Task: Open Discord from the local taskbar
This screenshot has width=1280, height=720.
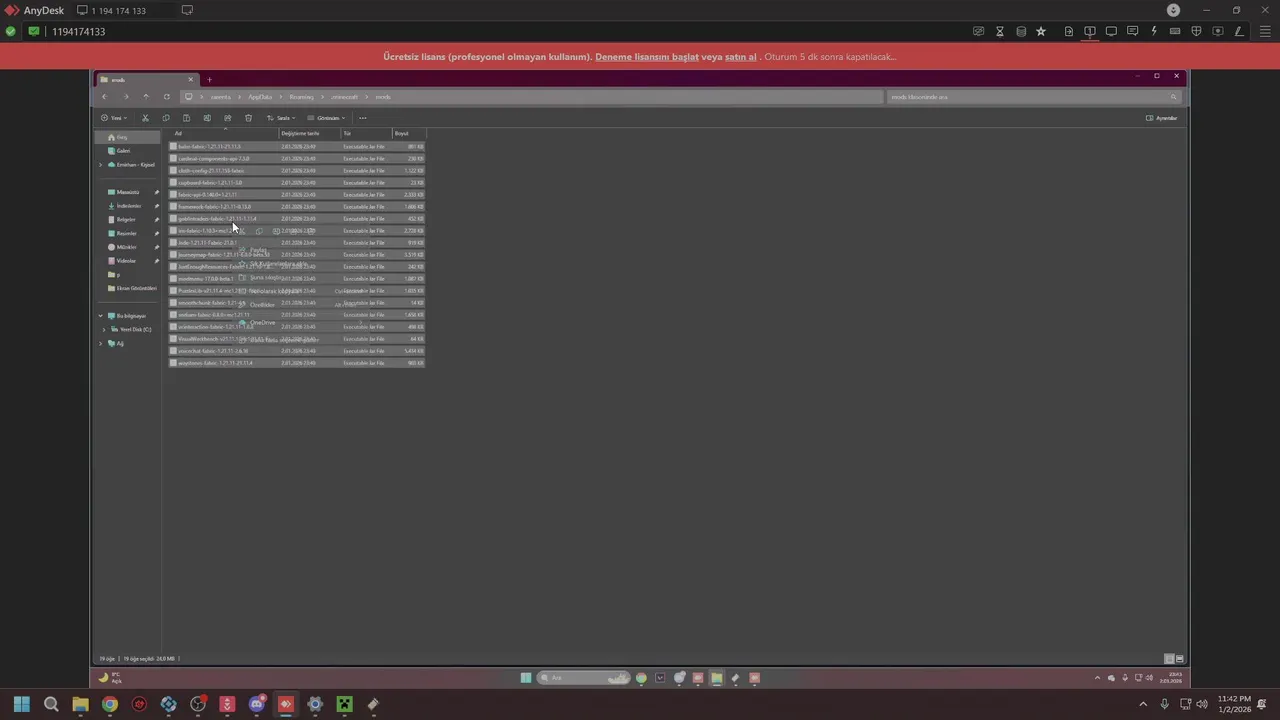Action: 257,704
